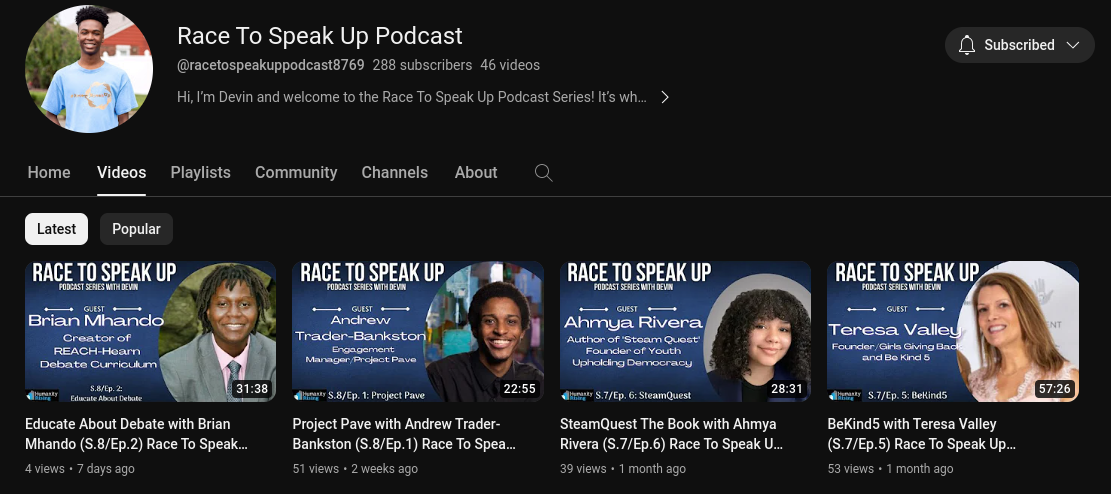Open the Brian Mhando video thumbnail
The width and height of the screenshot is (1111, 494).
pos(150,331)
